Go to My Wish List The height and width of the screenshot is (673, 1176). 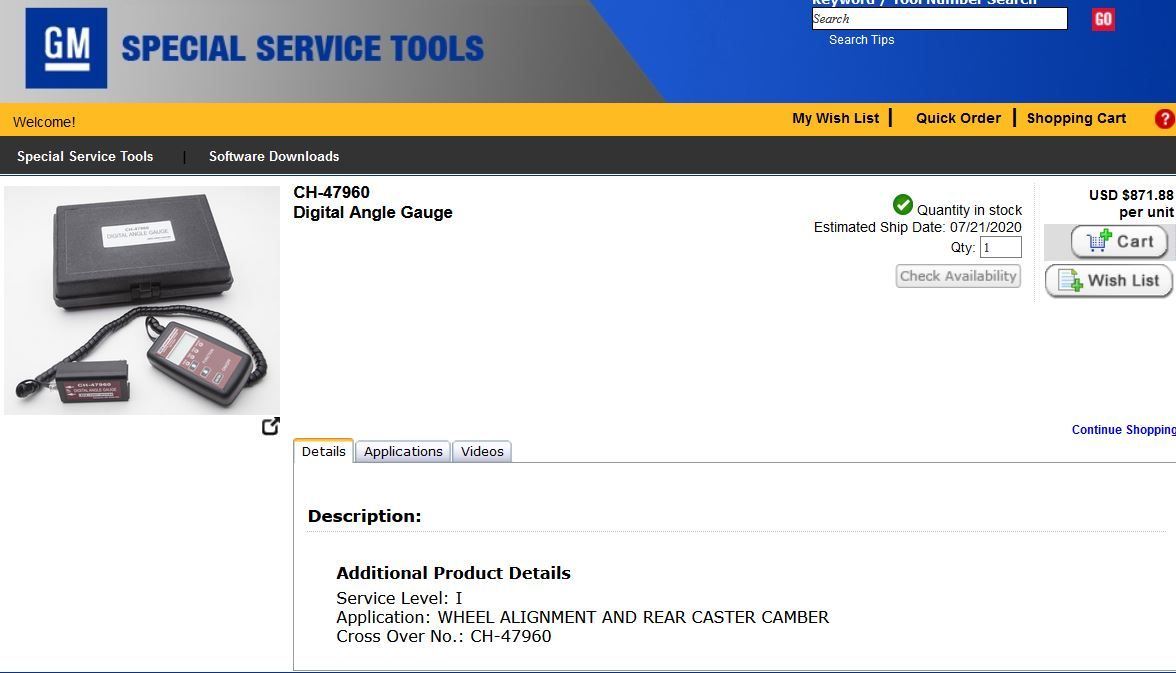(836, 118)
